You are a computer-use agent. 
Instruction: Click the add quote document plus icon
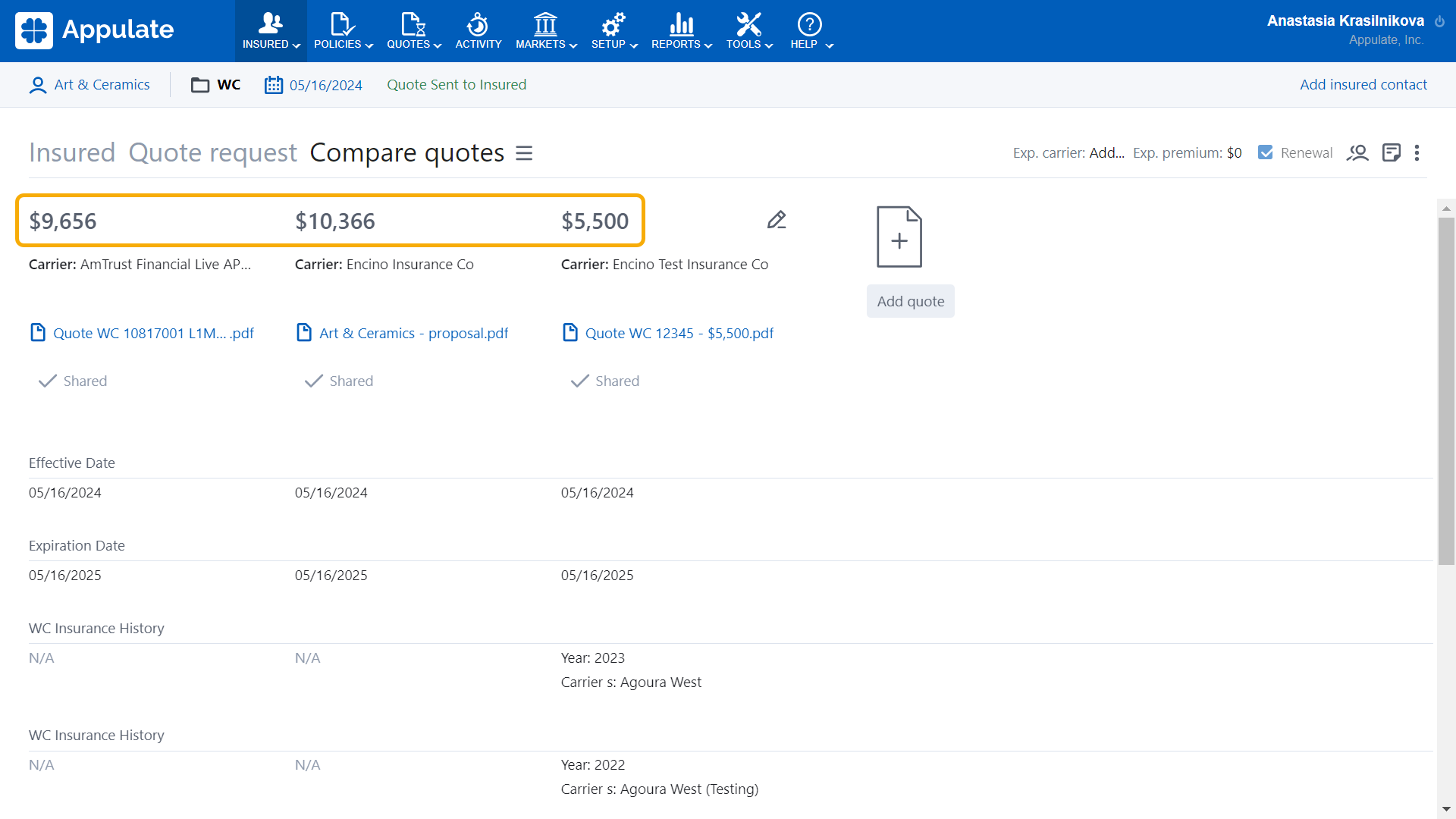pyautogui.click(x=899, y=237)
